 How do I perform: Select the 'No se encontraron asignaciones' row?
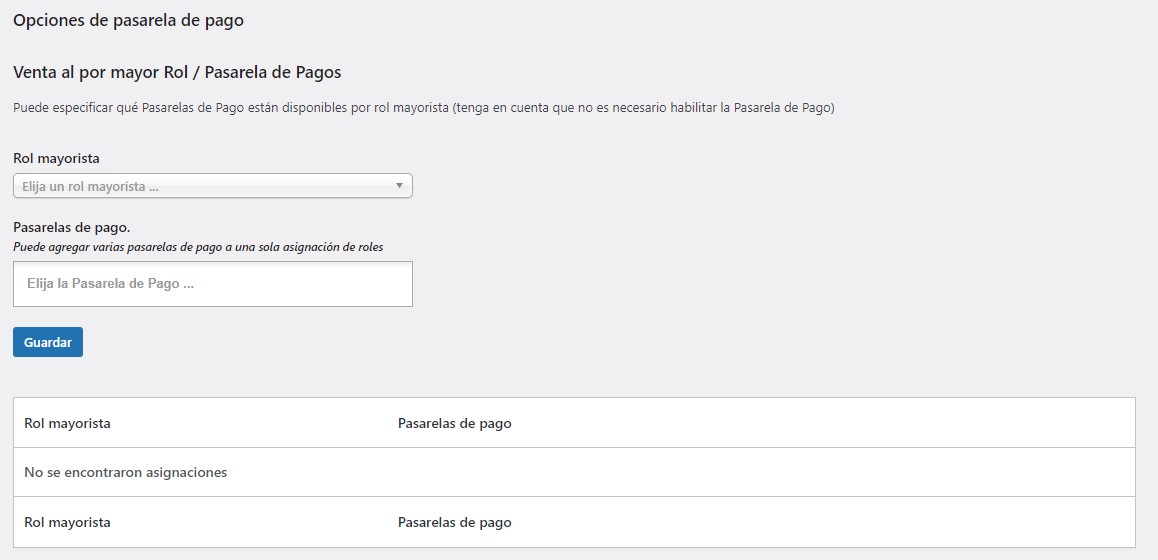click(x=125, y=472)
